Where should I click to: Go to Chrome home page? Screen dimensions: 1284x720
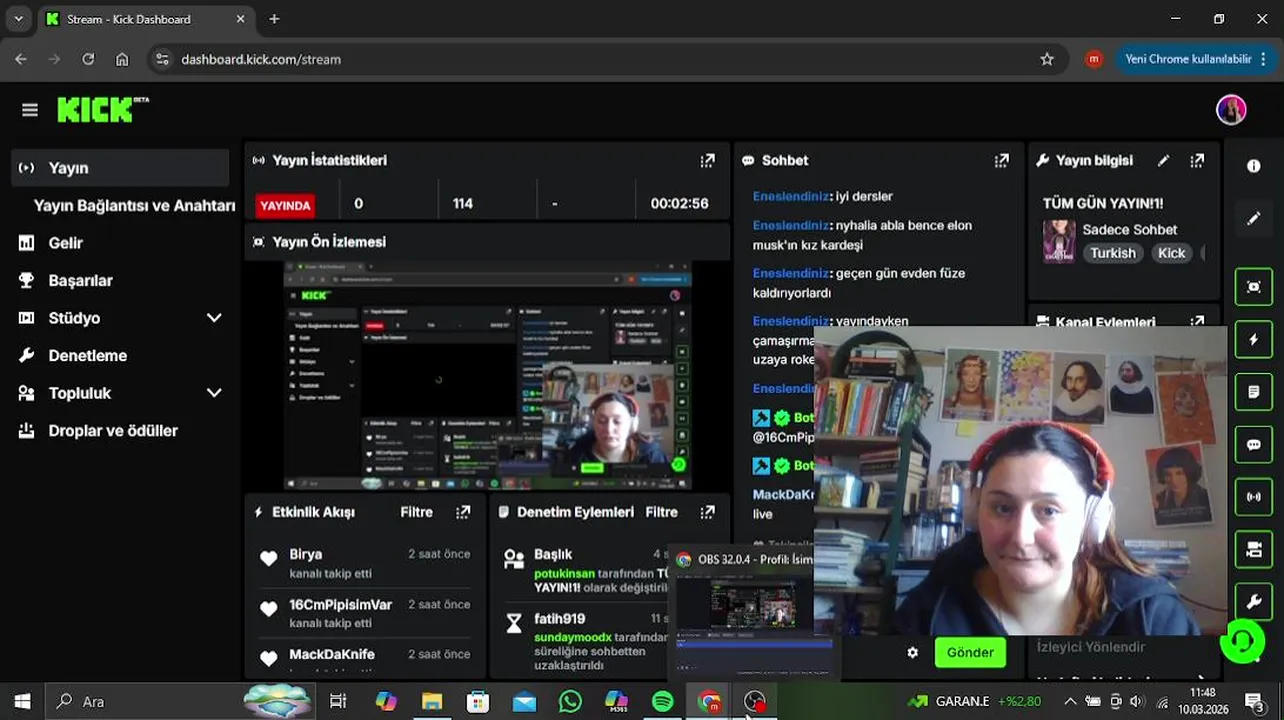[x=122, y=59]
